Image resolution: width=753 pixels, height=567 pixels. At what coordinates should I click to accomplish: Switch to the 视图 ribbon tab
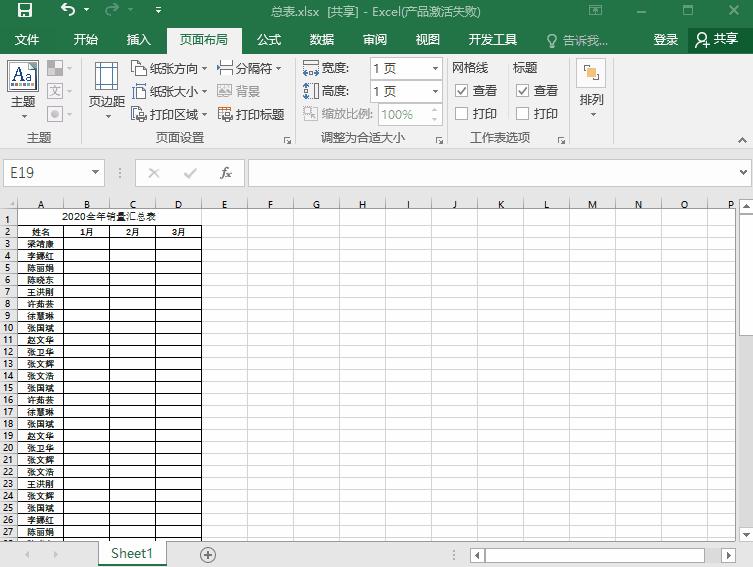pyautogui.click(x=427, y=40)
